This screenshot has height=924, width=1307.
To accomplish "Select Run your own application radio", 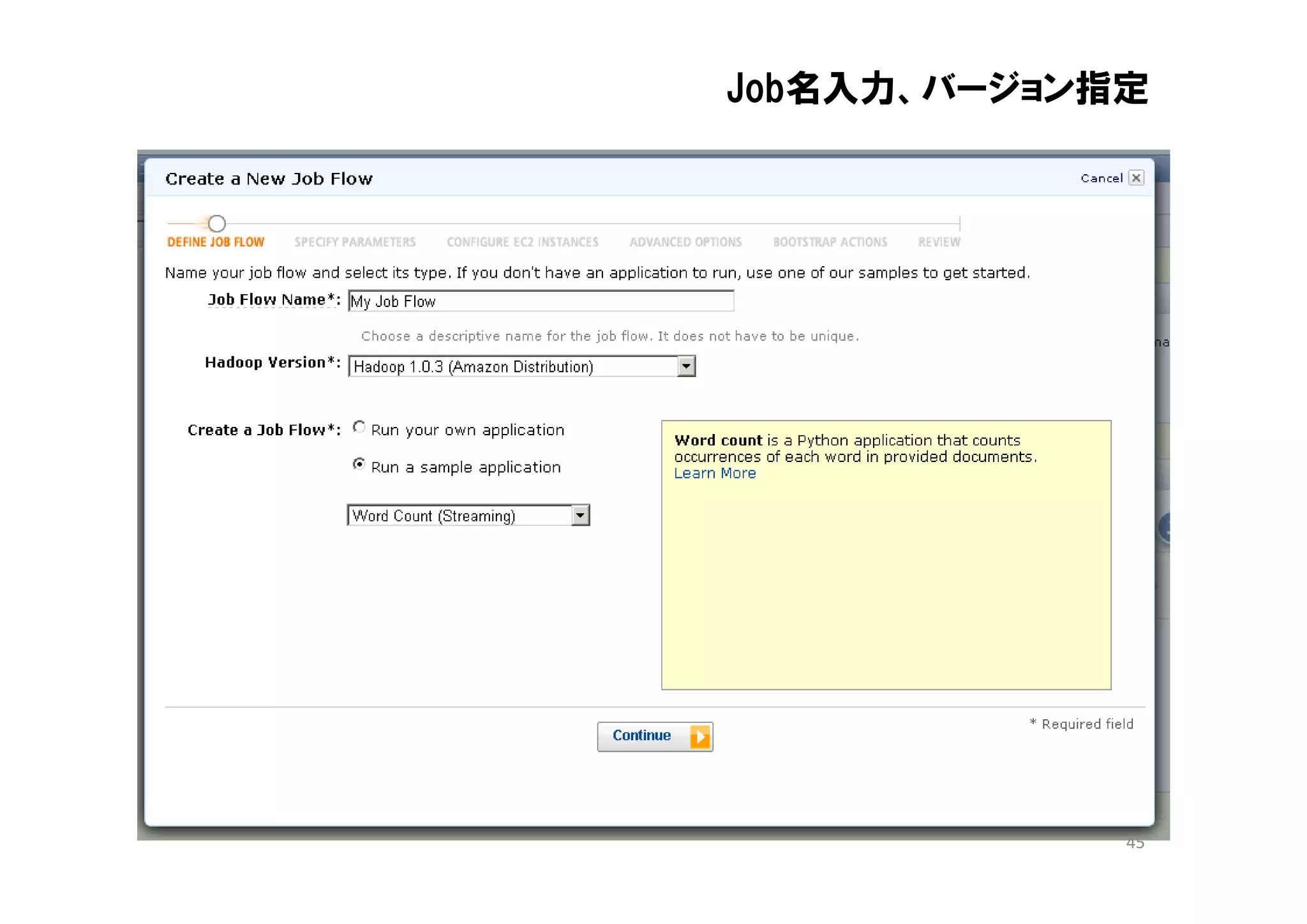I will click(x=359, y=427).
